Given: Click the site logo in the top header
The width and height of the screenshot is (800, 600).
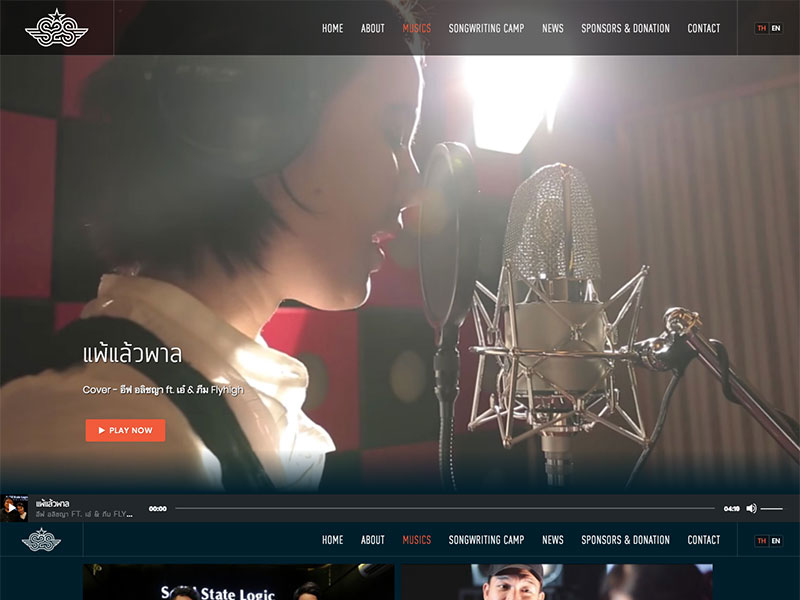Looking at the screenshot, I should coord(56,28).
